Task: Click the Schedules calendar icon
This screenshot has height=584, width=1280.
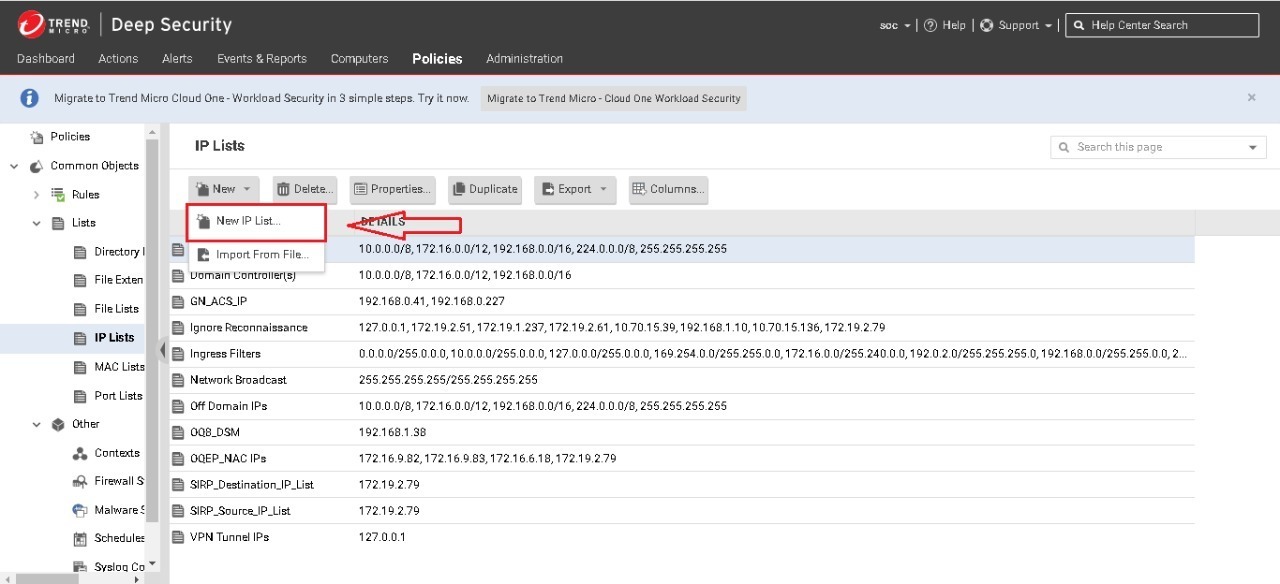Action: tap(80, 538)
